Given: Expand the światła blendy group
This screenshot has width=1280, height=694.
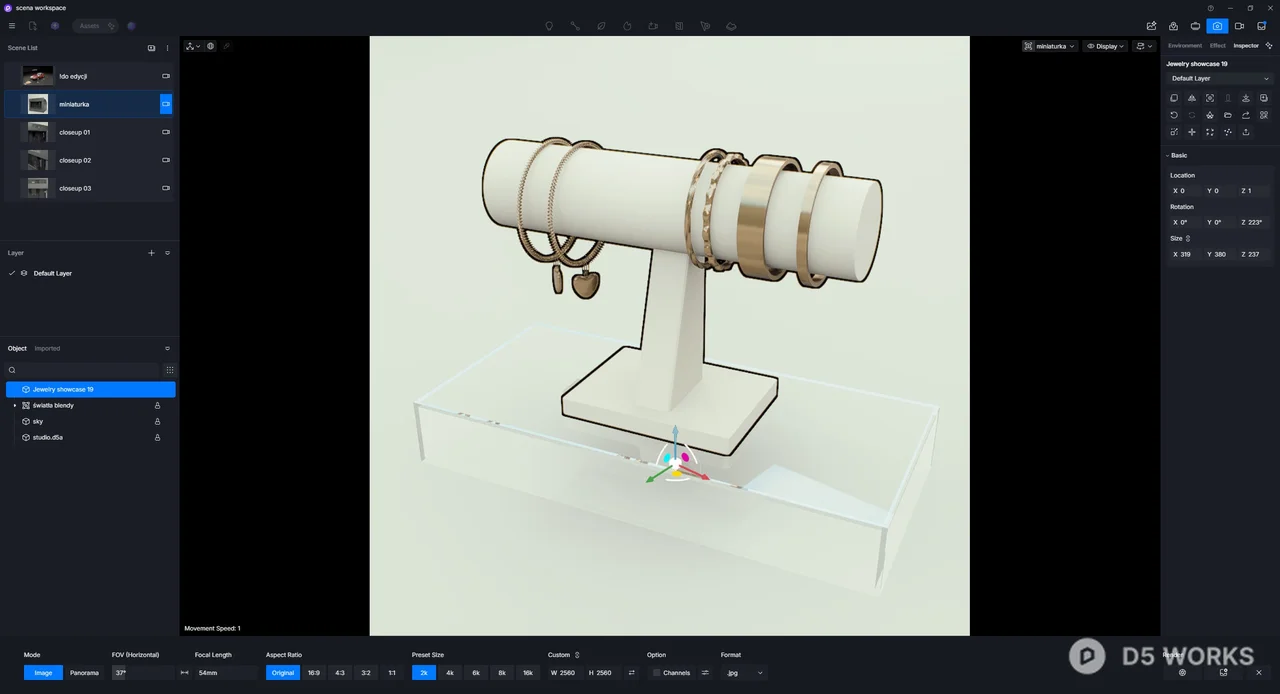Looking at the screenshot, I should point(14,405).
